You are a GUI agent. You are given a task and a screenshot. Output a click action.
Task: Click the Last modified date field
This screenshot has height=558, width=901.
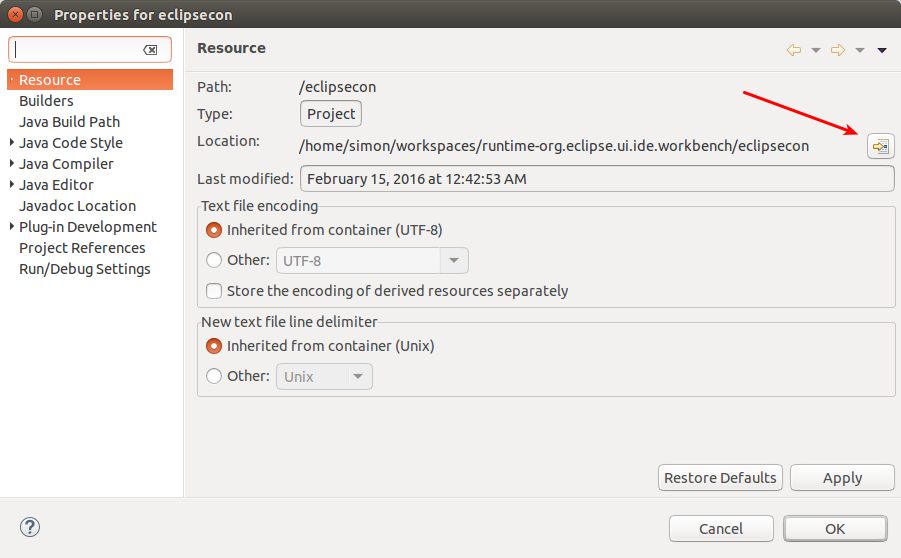[x=597, y=179]
